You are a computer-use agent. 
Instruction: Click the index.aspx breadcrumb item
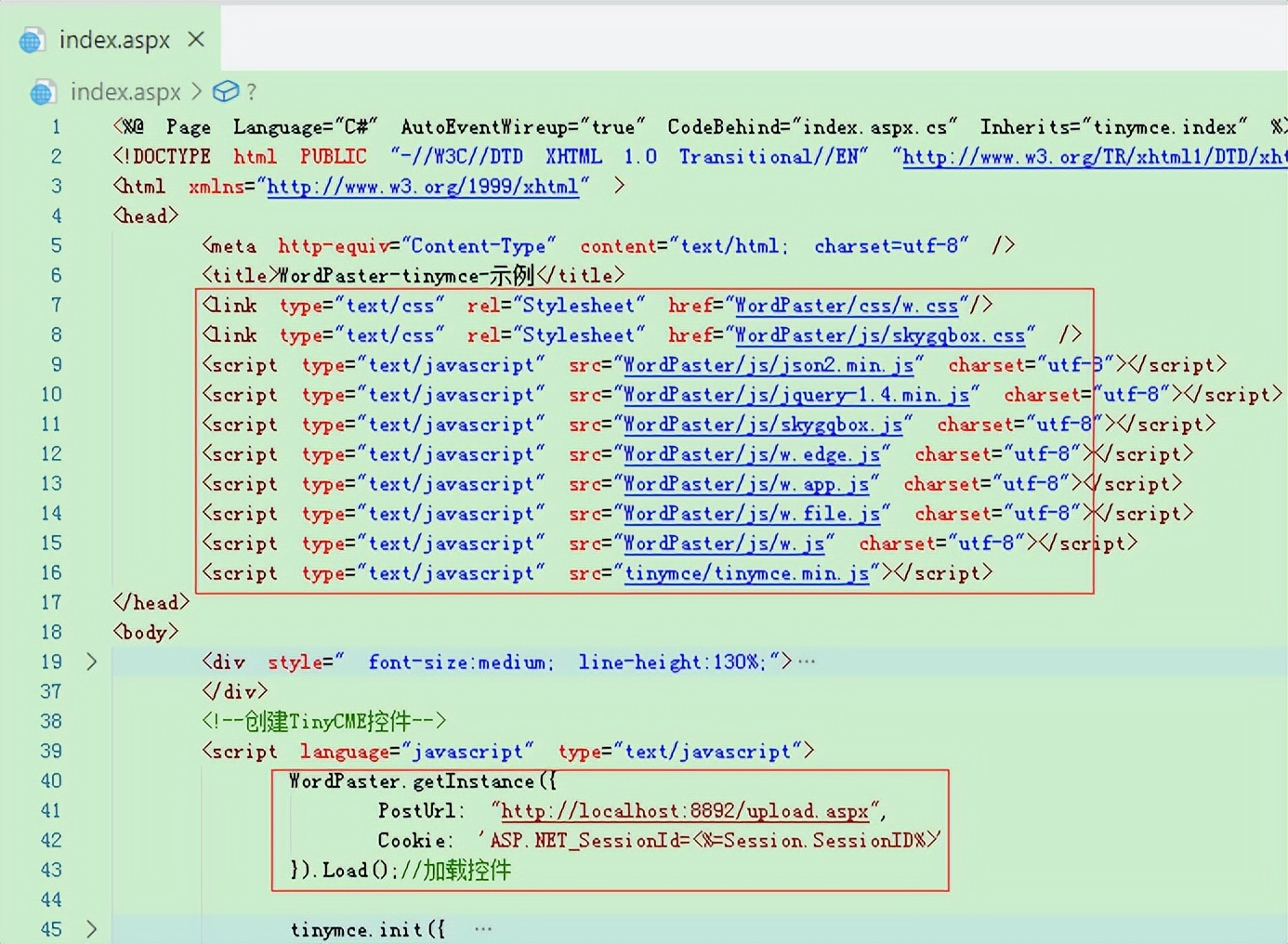125,91
